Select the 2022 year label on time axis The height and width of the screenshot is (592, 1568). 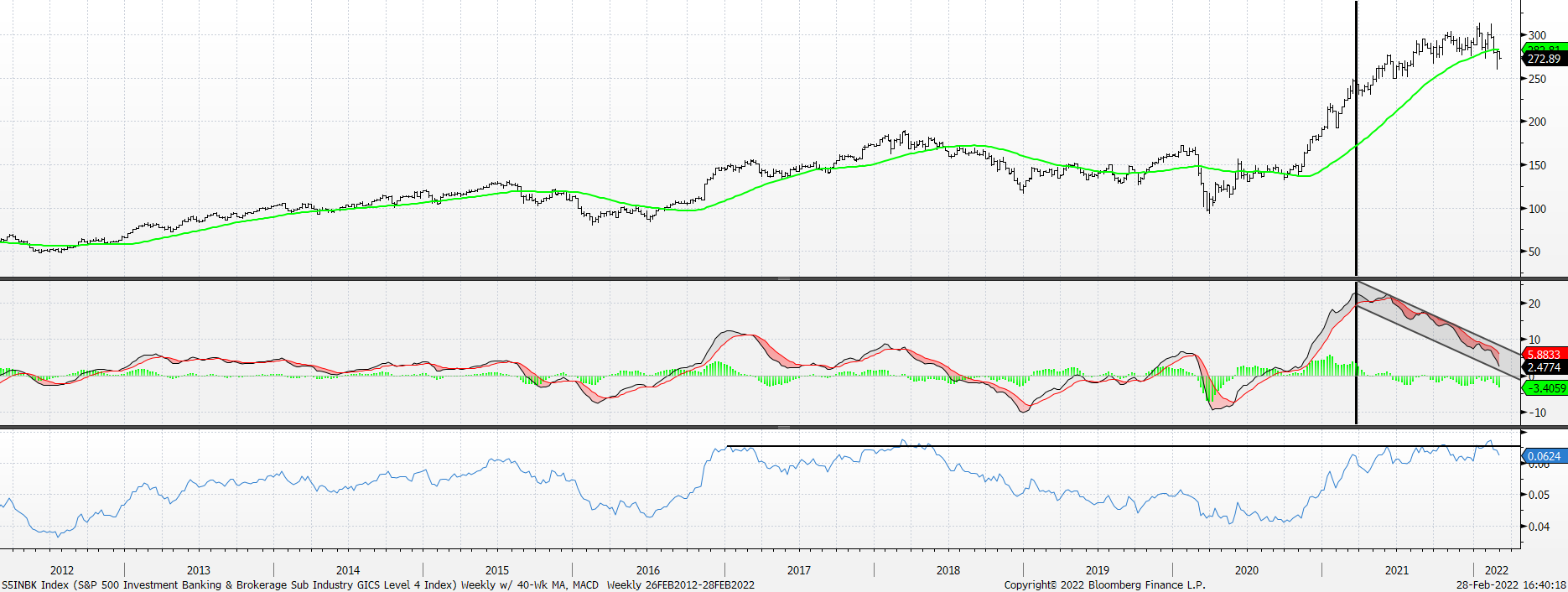(x=1497, y=570)
